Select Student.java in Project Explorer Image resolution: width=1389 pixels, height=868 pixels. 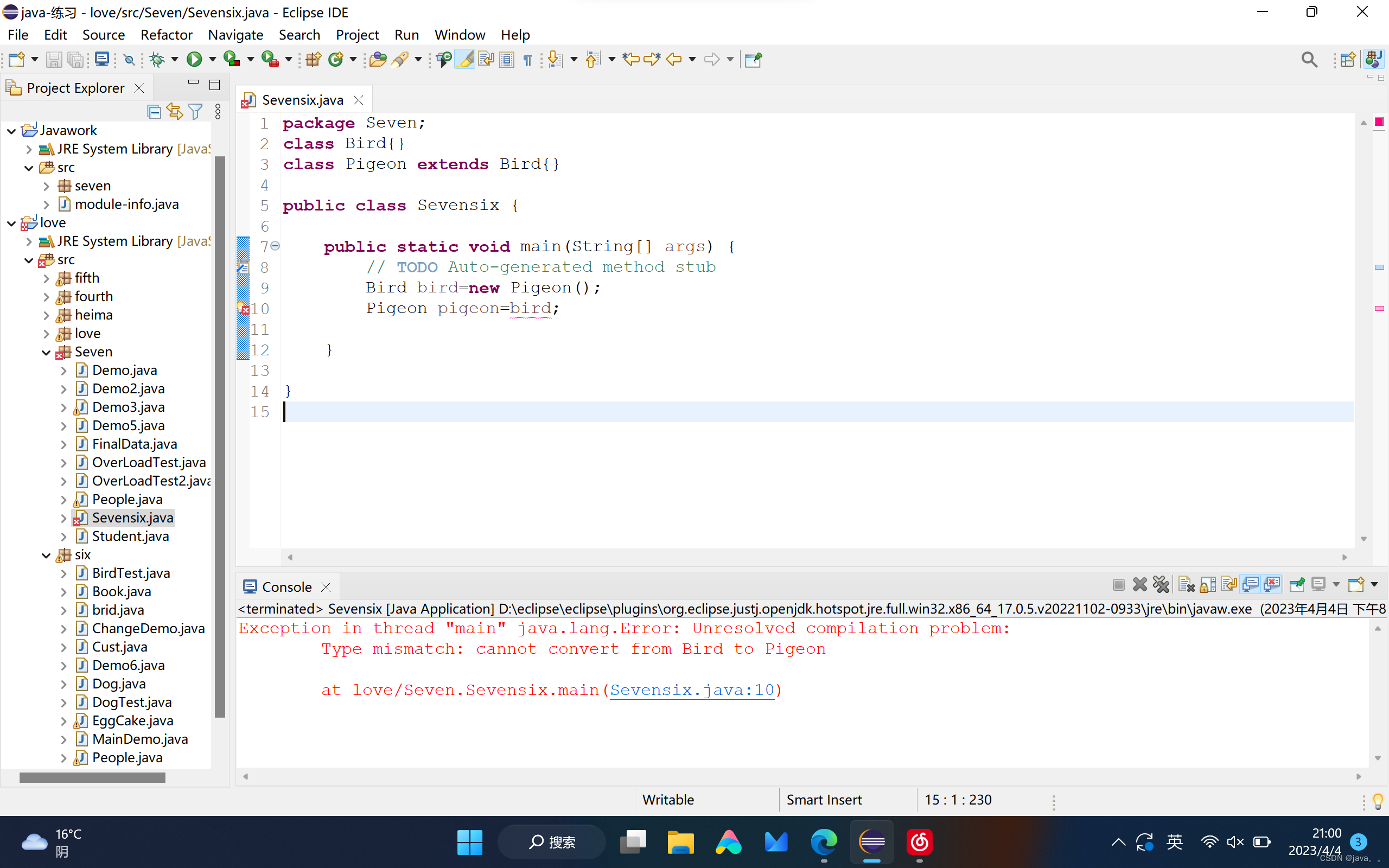pos(130,536)
